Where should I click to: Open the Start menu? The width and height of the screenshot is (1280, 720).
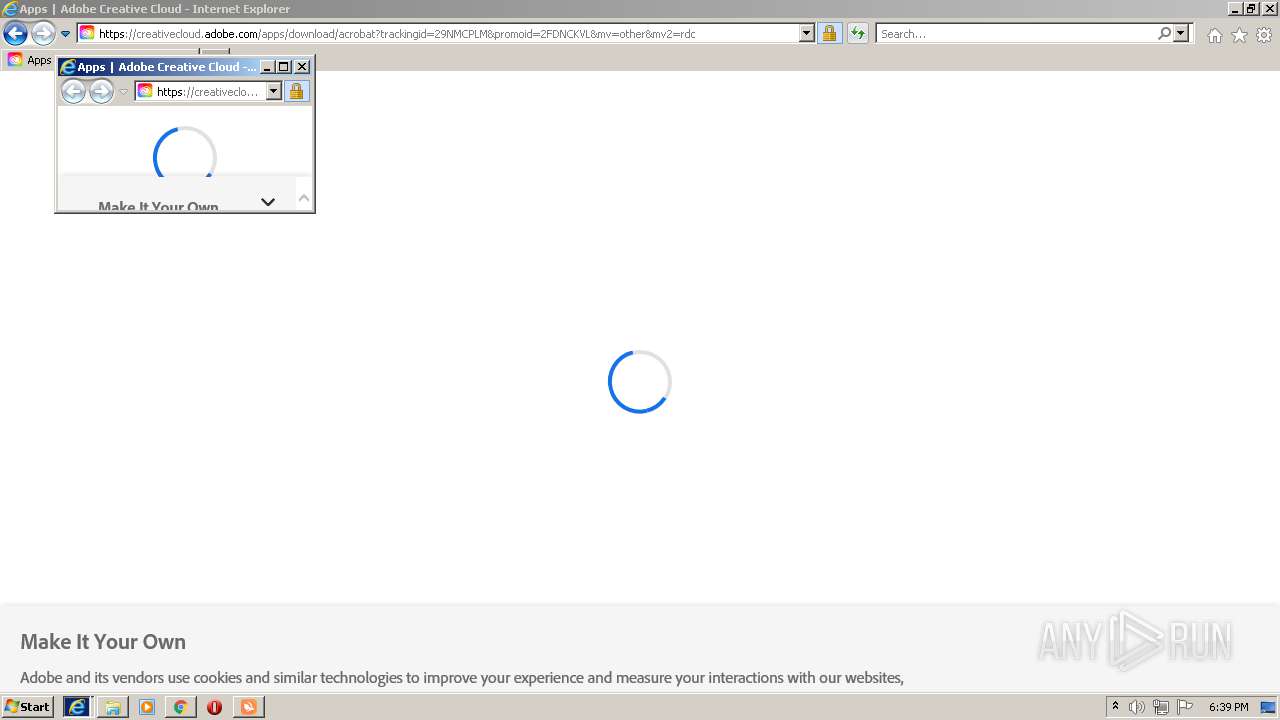pyautogui.click(x=28, y=707)
